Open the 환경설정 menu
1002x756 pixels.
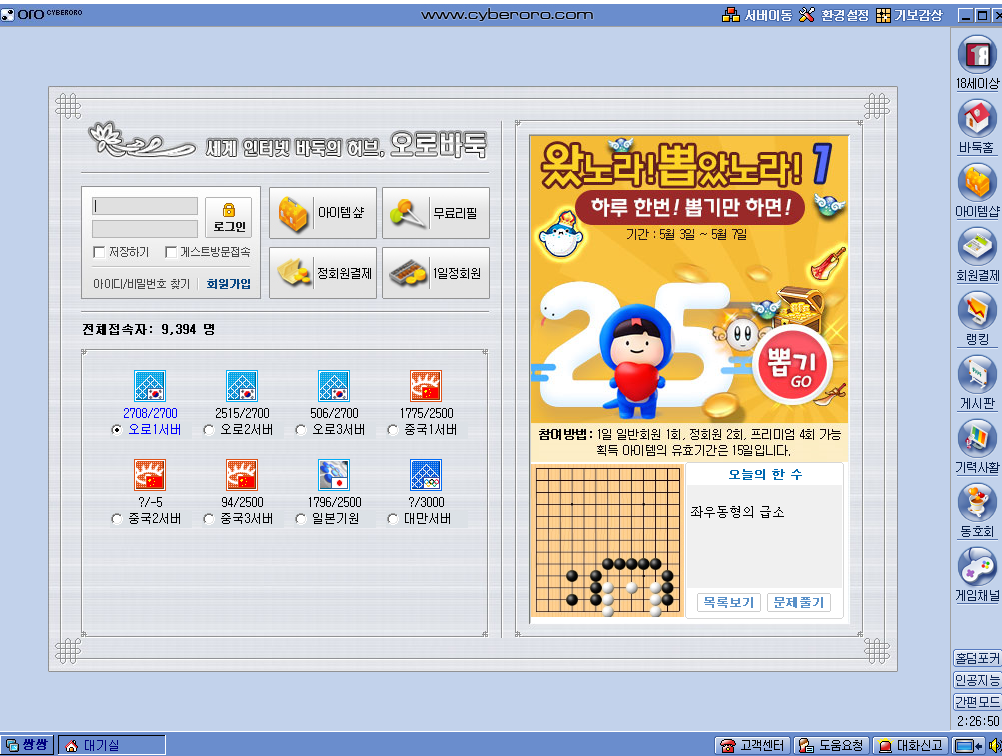[834, 15]
